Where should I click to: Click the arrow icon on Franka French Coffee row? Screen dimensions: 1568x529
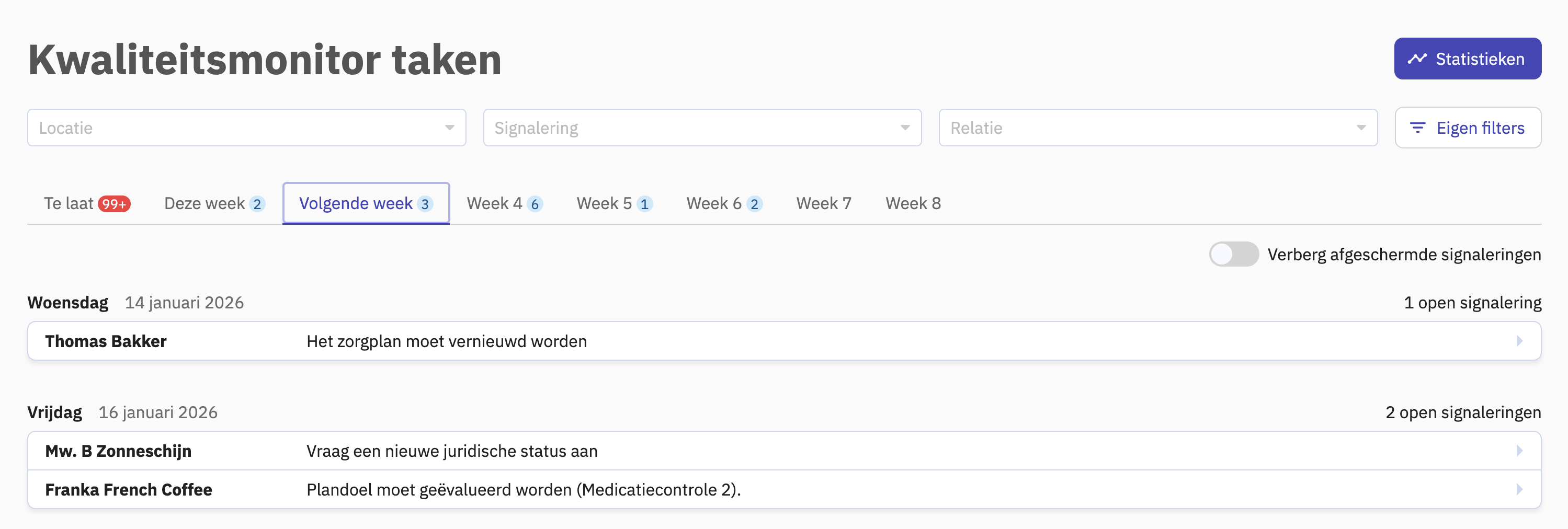click(x=1519, y=489)
